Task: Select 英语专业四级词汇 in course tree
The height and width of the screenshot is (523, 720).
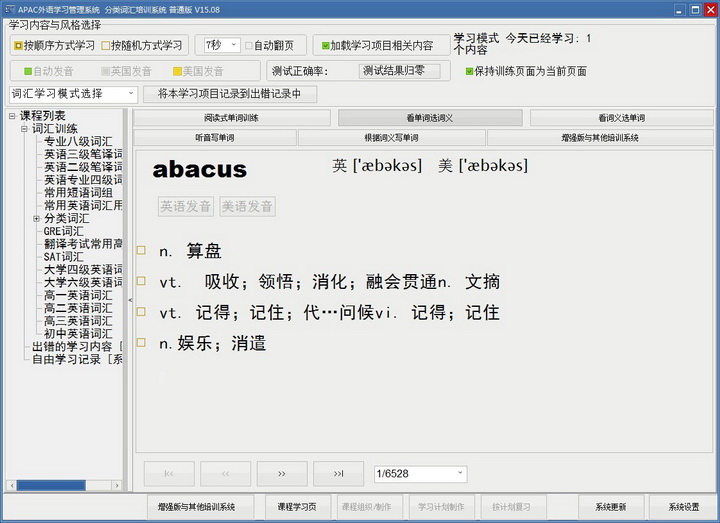Action: point(83,180)
